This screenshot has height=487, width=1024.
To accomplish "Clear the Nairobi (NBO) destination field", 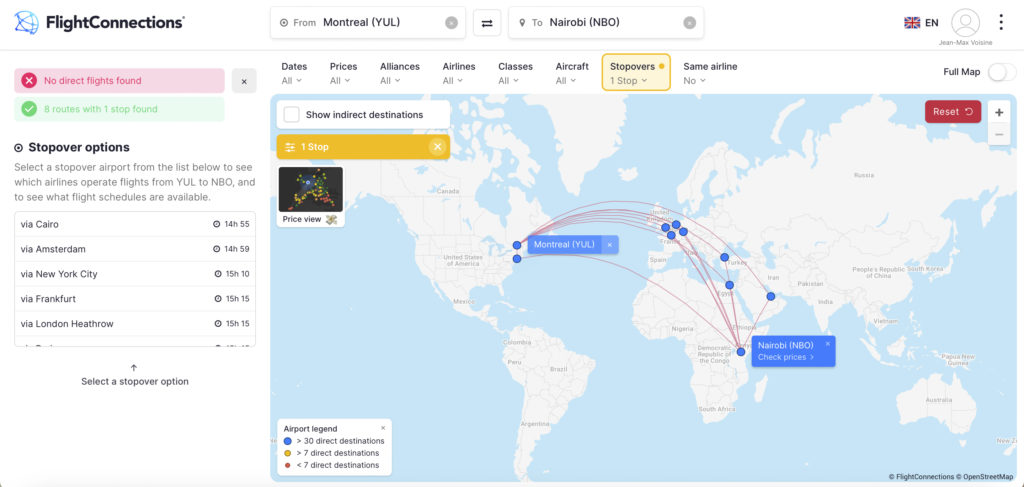I will coord(689,23).
